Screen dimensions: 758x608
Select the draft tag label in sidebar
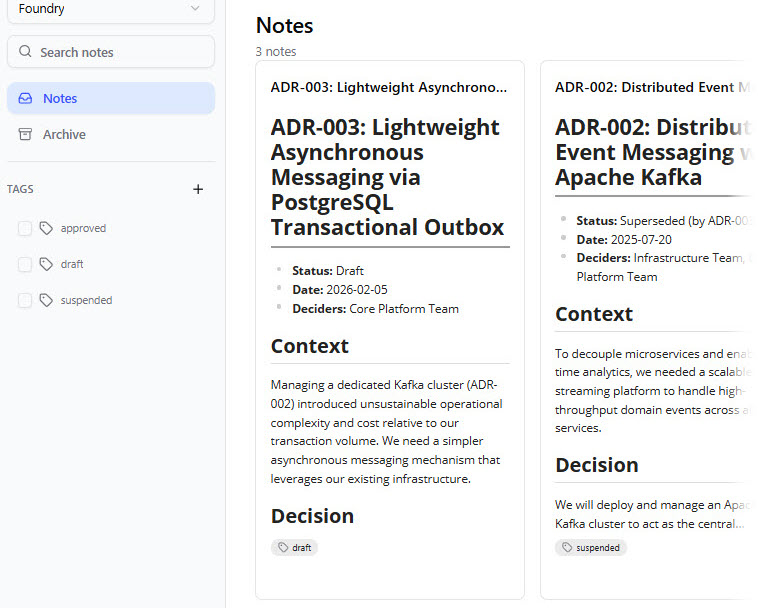click(72, 264)
